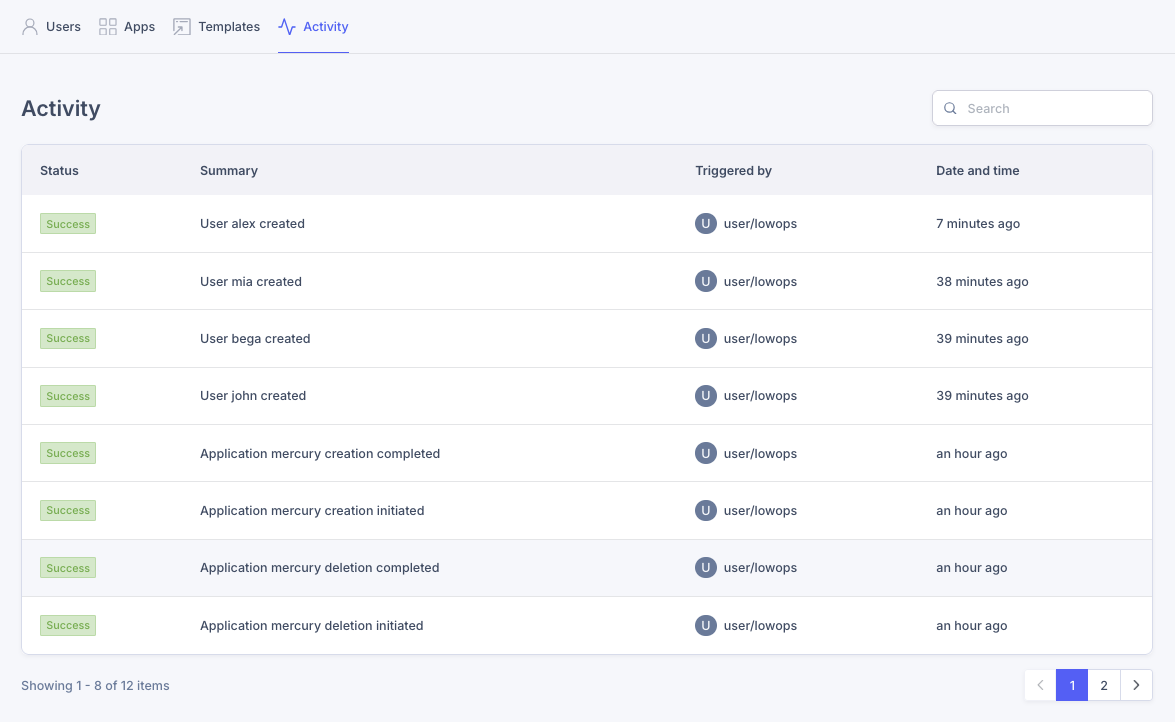This screenshot has height=722, width=1175.
Task: Click user/lowops in User john created row
Action: 760,396
